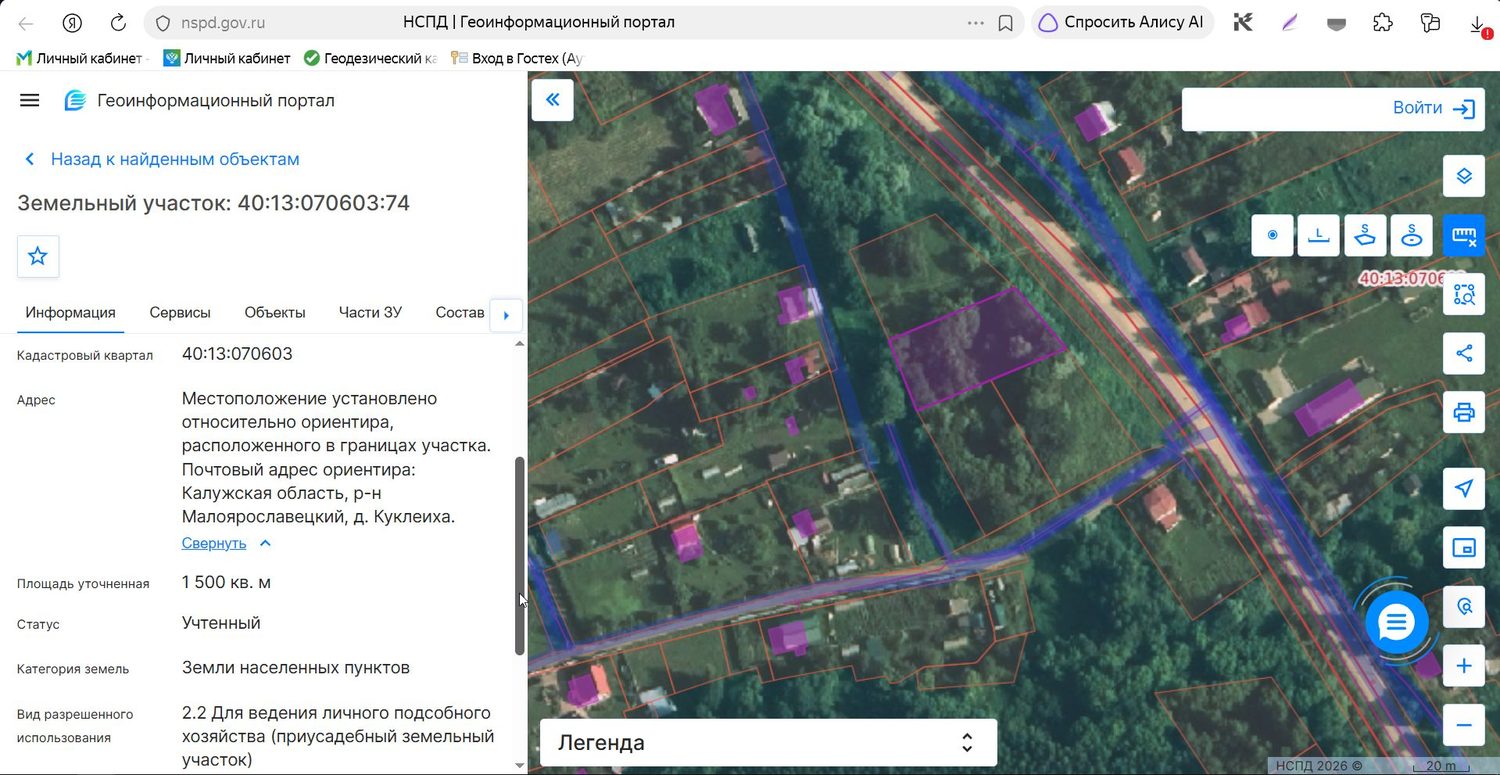Viewport: 1500px width, 775px height.
Task: Open the Состав tab
Action: click(460, 313)
